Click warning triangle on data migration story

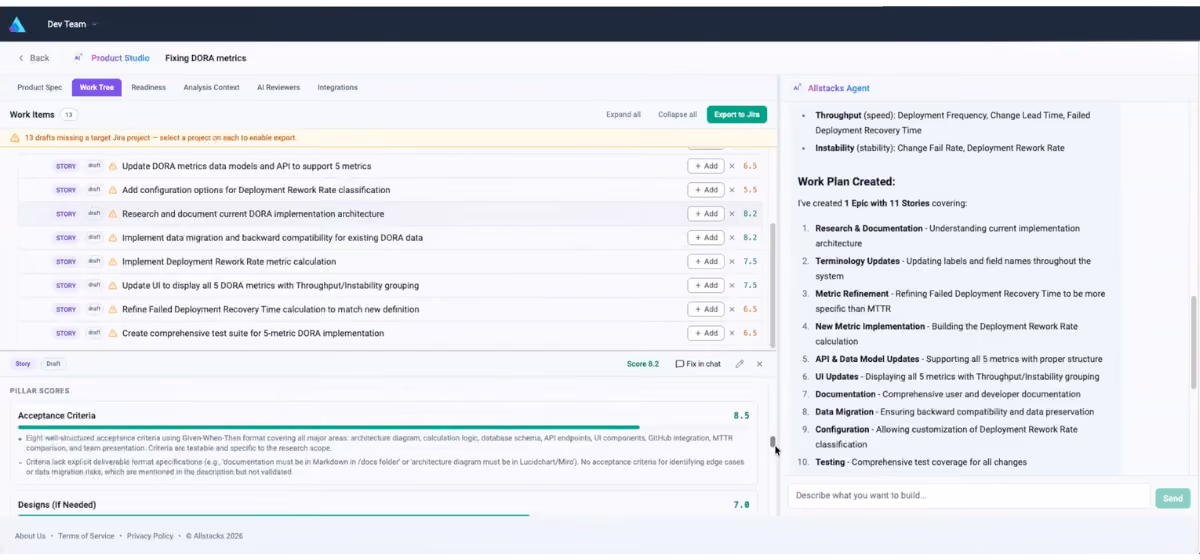click(113, 238)
